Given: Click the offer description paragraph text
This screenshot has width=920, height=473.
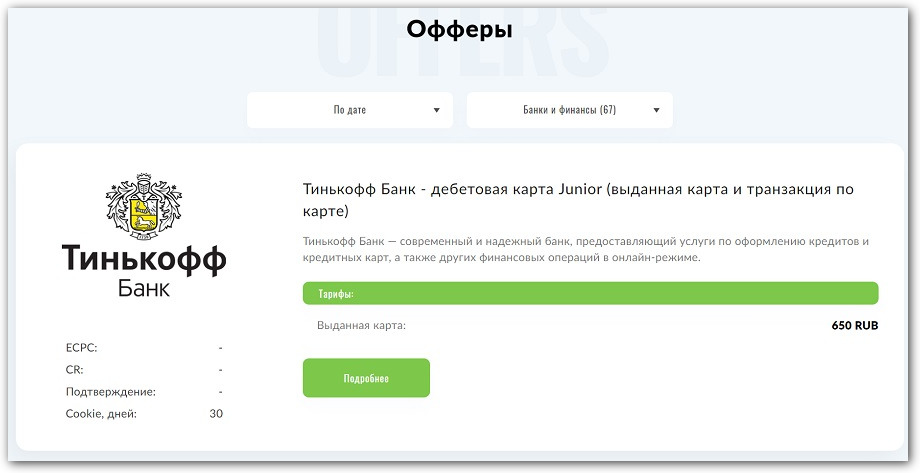Looking at the screenshot, I should point(585,250).
